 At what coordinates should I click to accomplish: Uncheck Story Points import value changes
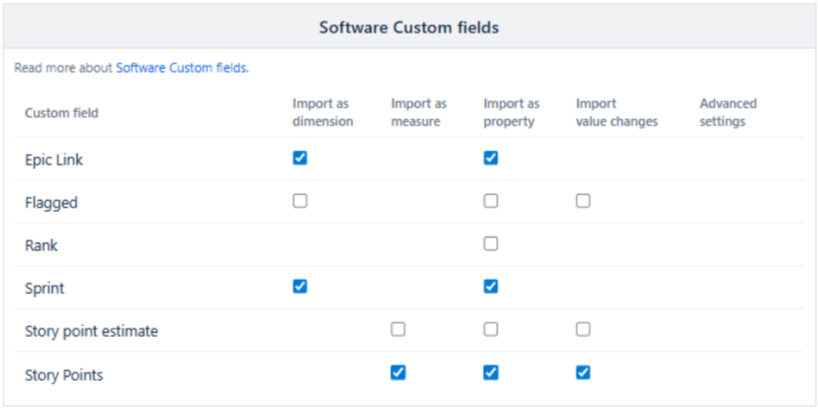583,373
